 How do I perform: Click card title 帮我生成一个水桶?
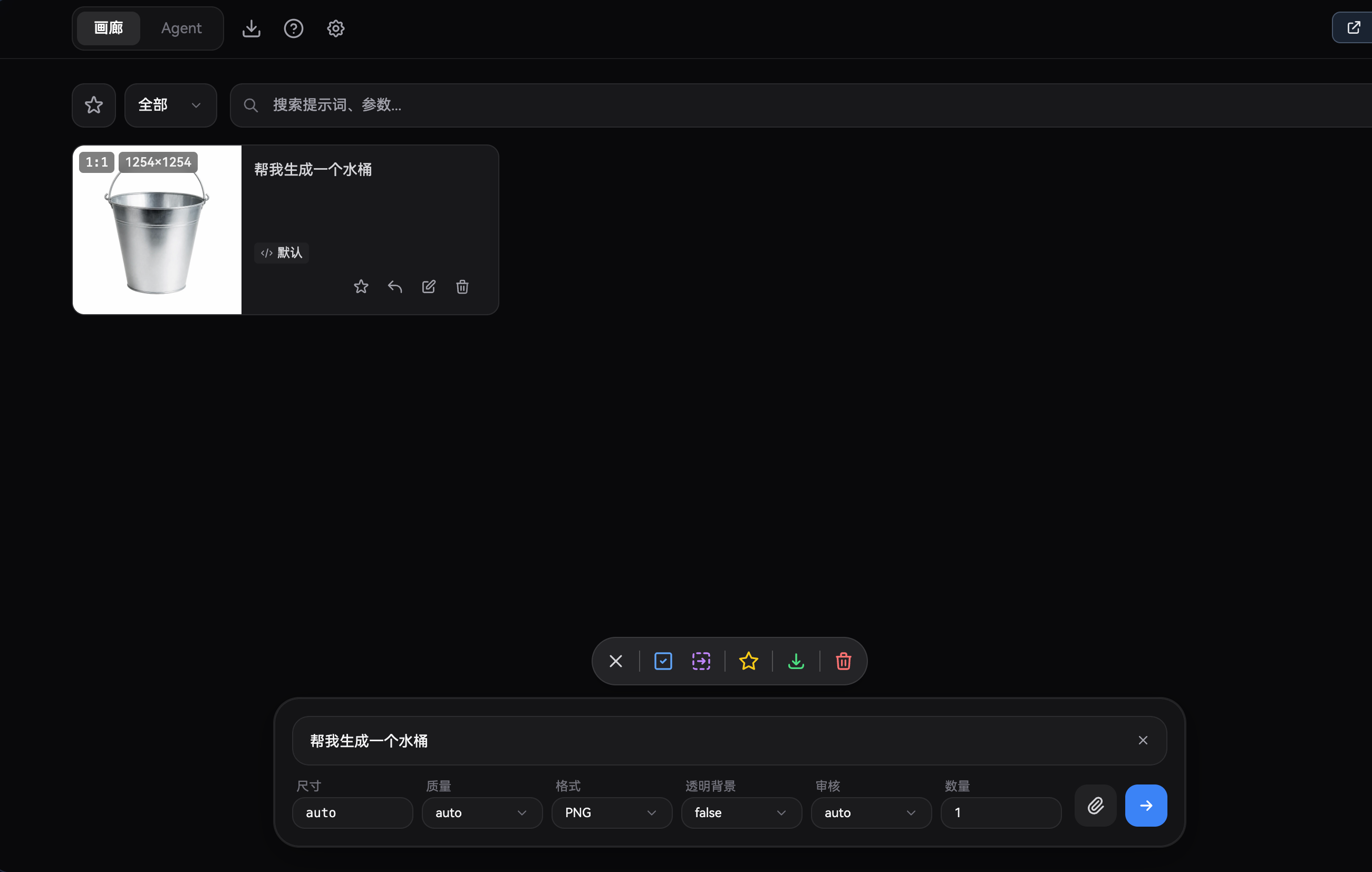coord(313,170)
